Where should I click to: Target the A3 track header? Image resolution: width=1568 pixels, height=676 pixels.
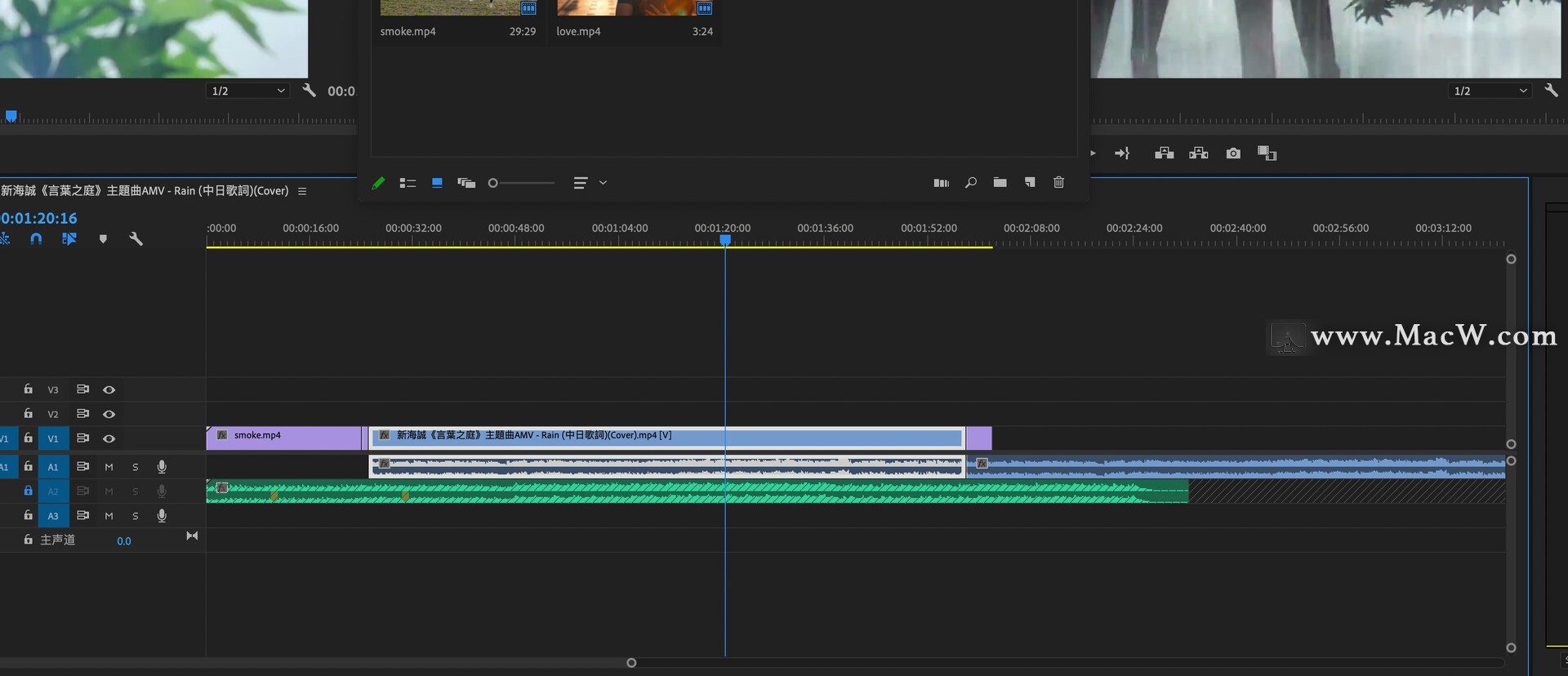53,516
